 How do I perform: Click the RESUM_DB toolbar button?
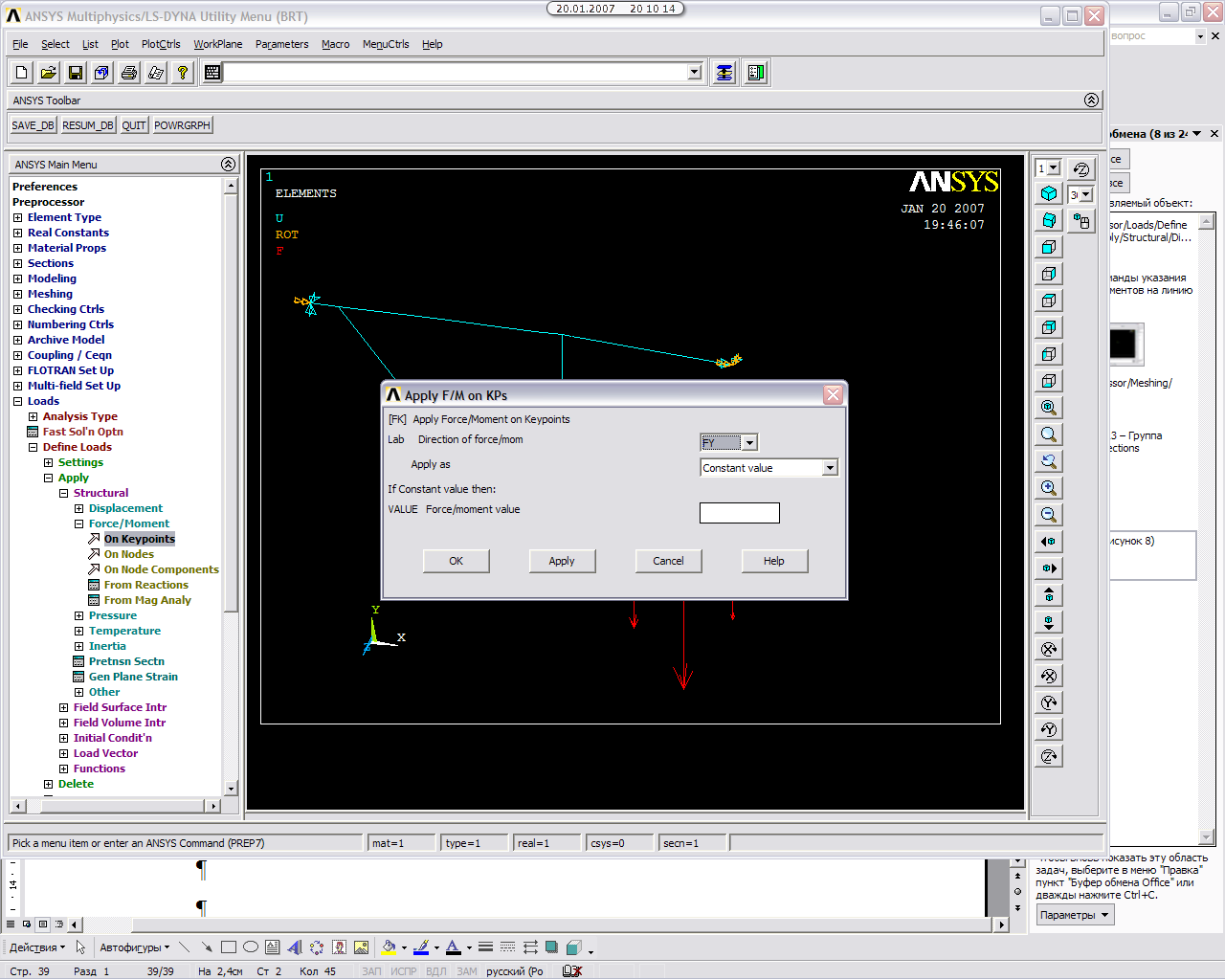click(88, 125)
